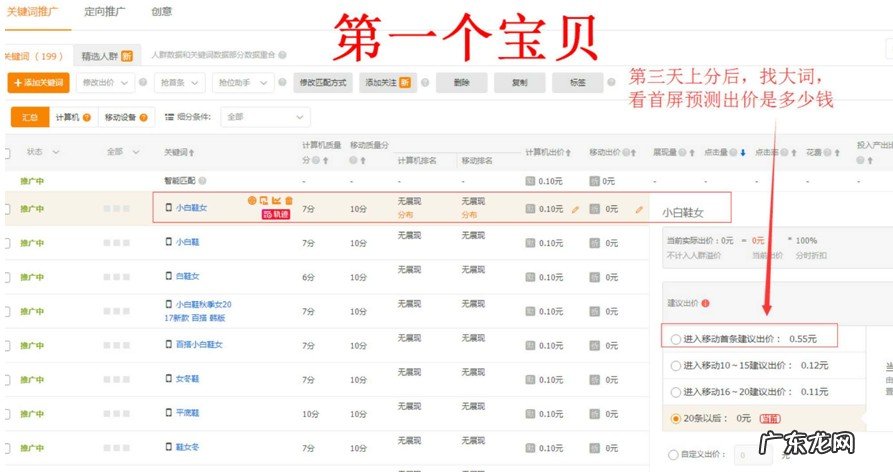Sort by 计算机出价 column arrow
Screen dimensions: 893x472
pos(568,153)
